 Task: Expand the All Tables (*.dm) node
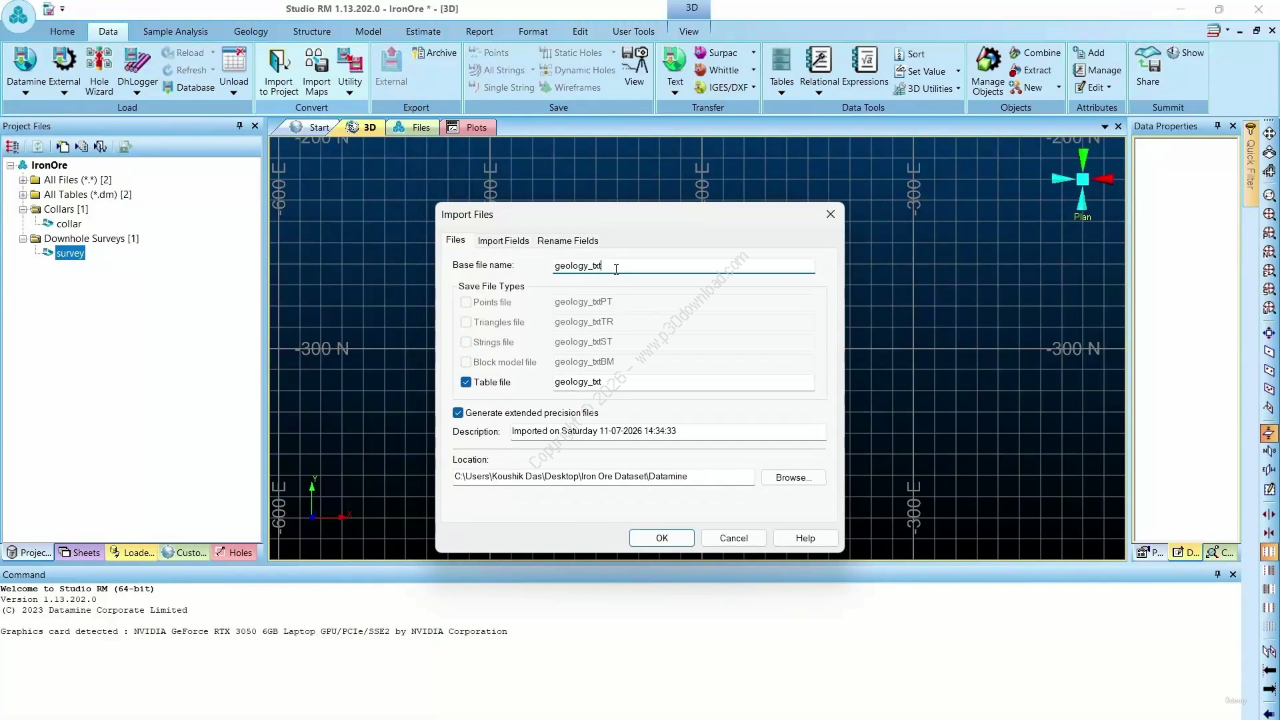click(23, 195)
